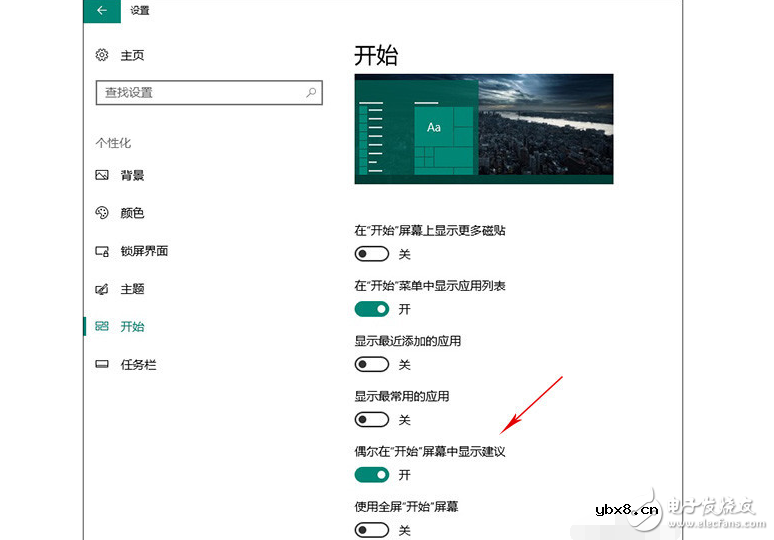Image resolution: width=774 pixels, height=540 pixels.
Task: Enable 显示最近添加的应用 switch
Action: (x=372, y=364)
